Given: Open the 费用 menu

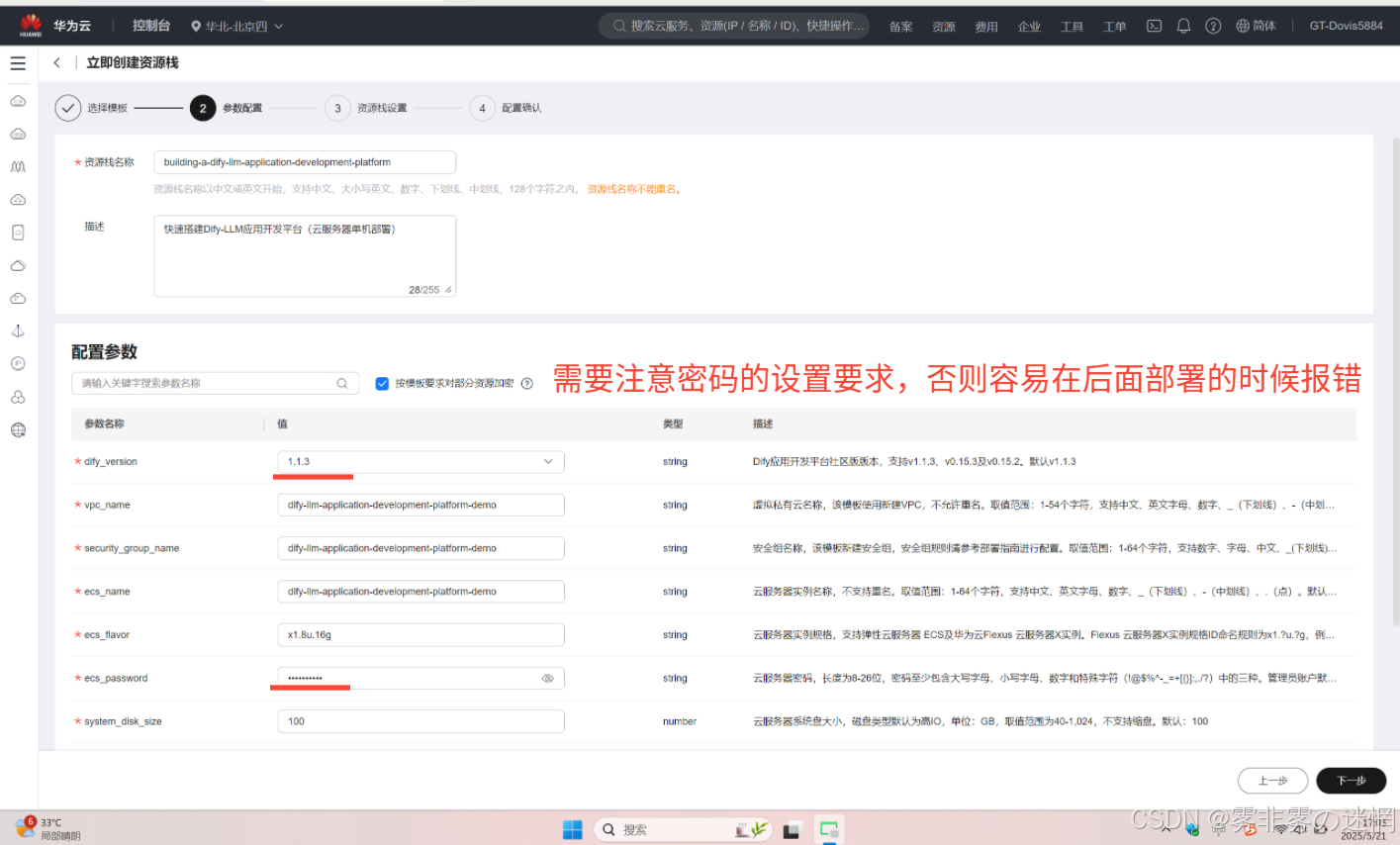Looking at the screenshot, I should click(x=986, y=27).
